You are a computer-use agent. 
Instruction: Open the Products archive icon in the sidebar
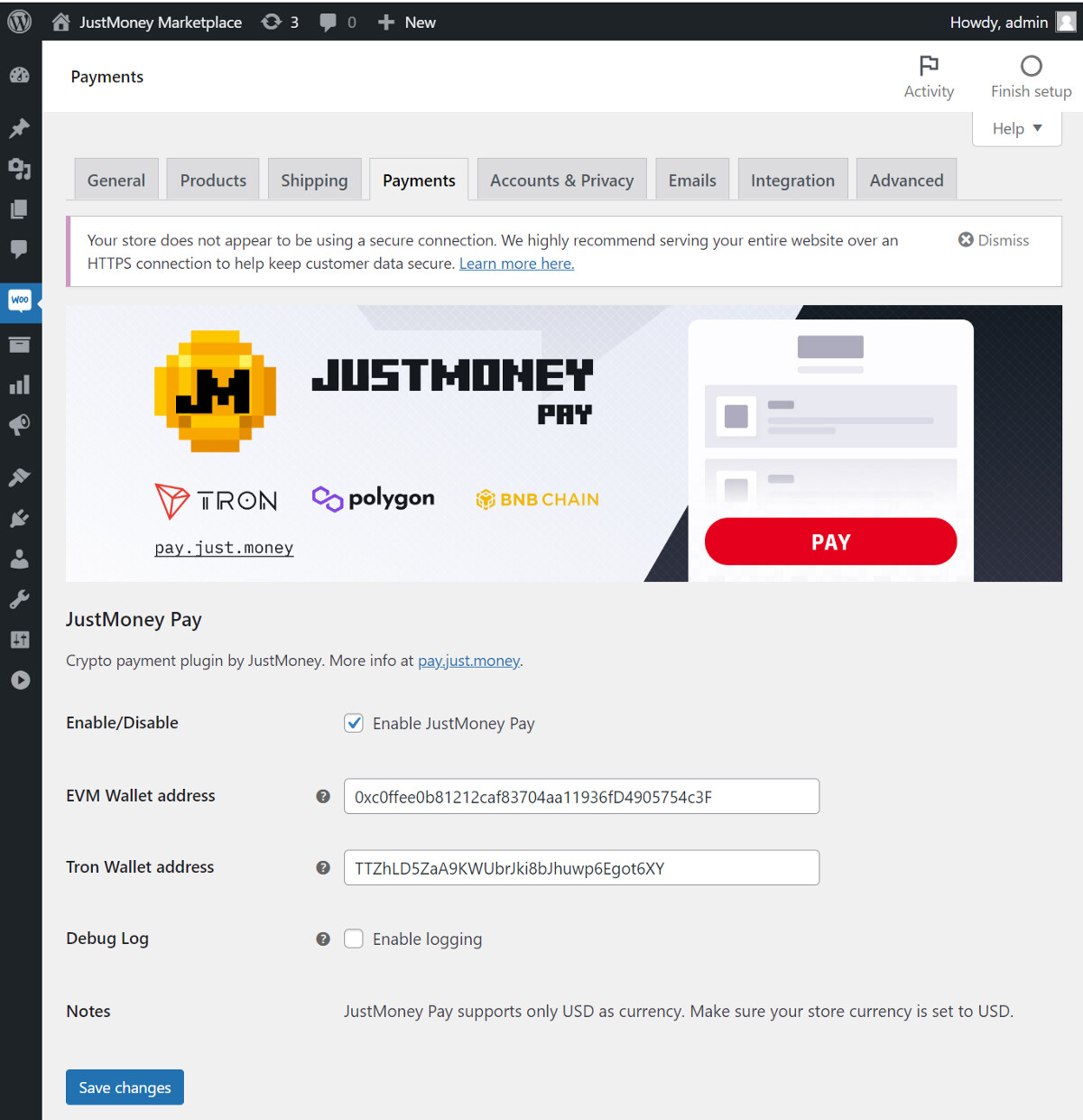pyautogui.click(x=20, y=345)
